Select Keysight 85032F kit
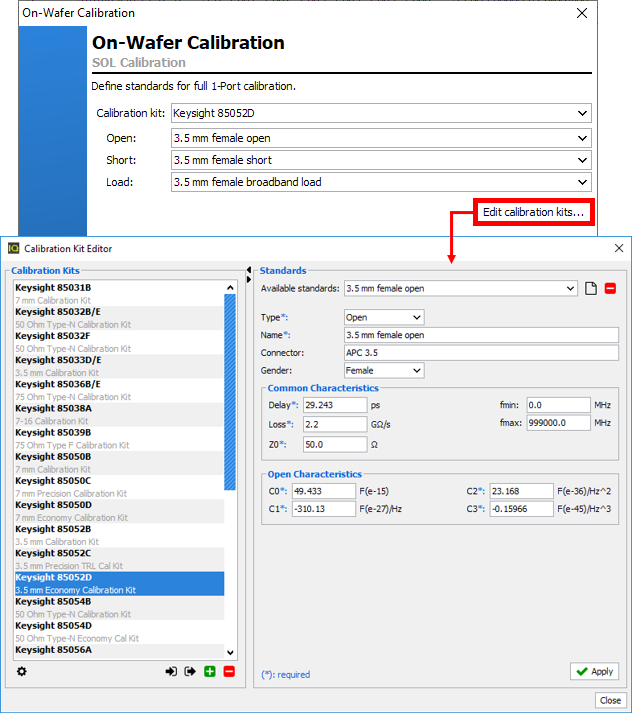632x713 pixels. click(x=119, y=342)
